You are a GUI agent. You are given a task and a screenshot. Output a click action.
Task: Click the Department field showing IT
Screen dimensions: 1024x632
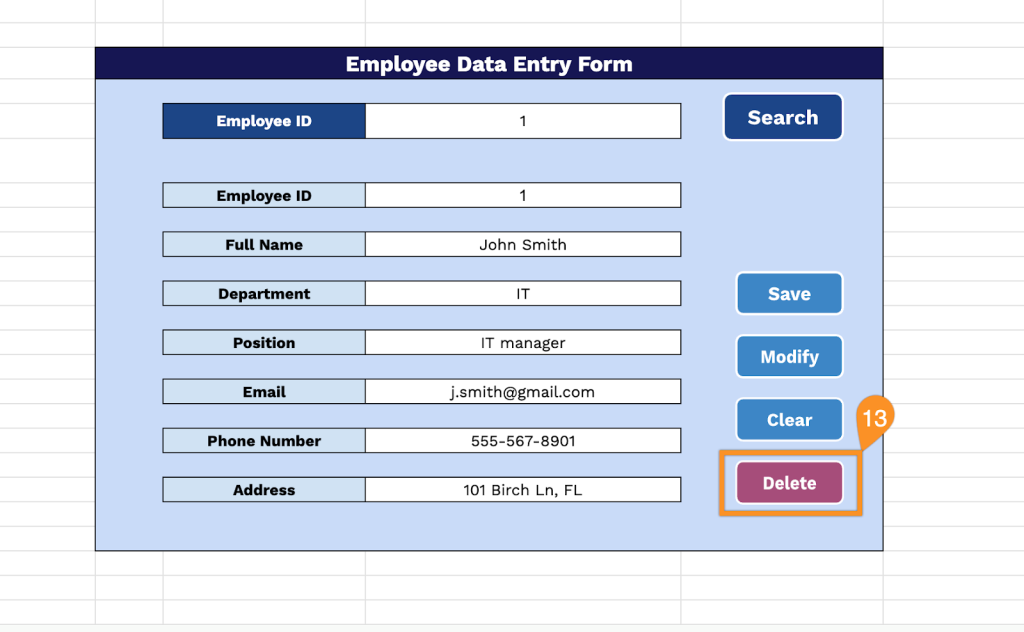click(x=522, y=293)
